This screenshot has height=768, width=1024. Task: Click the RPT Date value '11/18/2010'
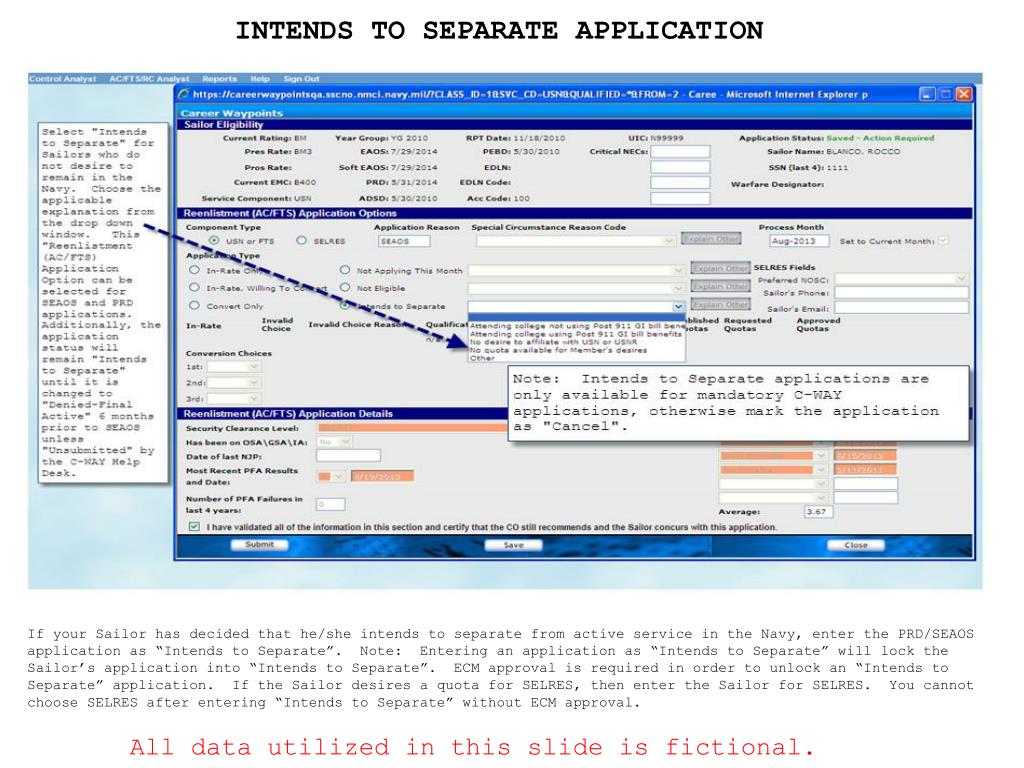pyautogui.click(x=539, y=138)
